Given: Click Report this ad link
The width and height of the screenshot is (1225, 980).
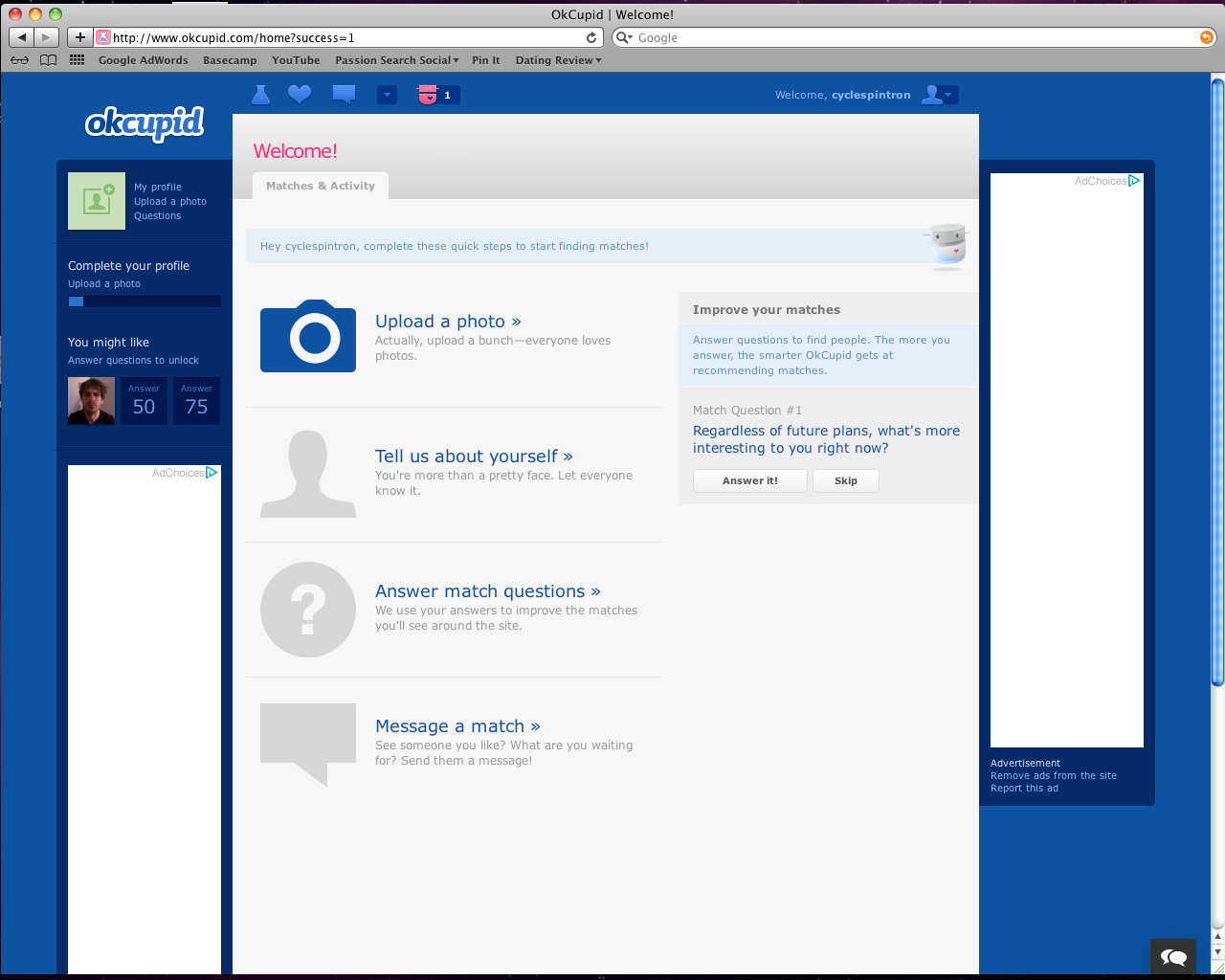Looking at the screenshot, I should coord(1025,789).
